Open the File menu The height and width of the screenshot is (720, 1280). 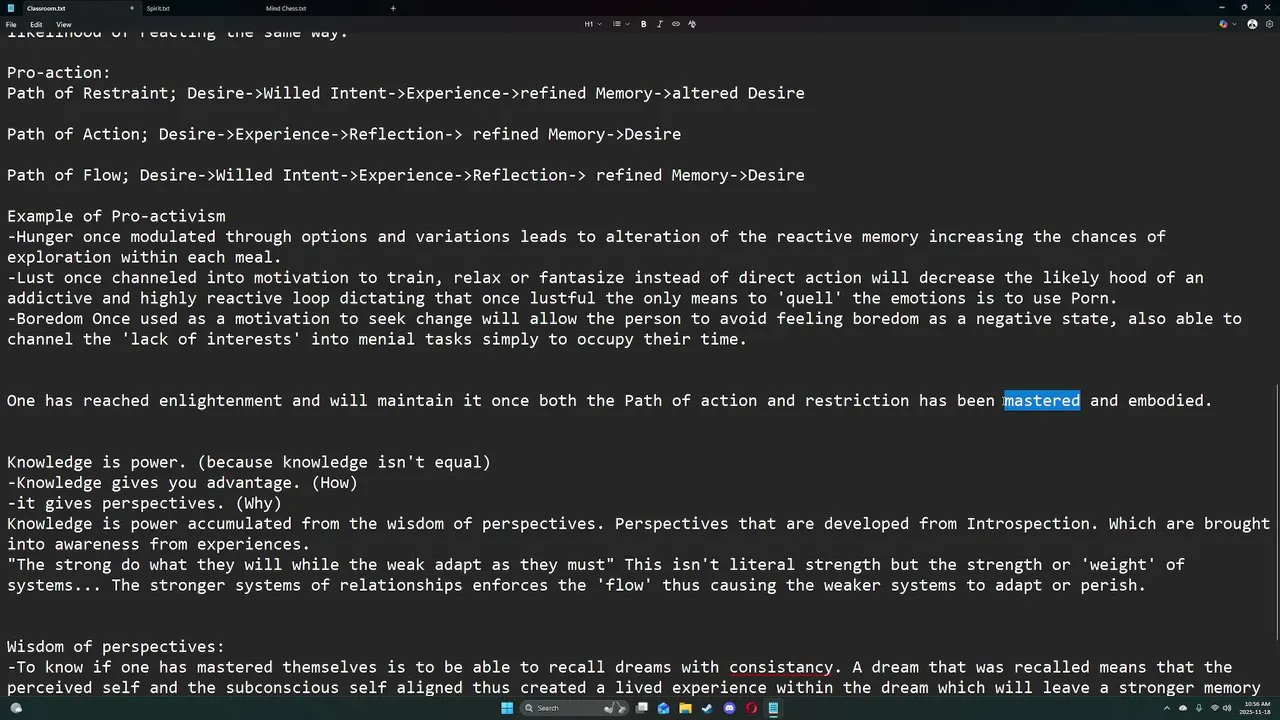click(x=11, y=24)
